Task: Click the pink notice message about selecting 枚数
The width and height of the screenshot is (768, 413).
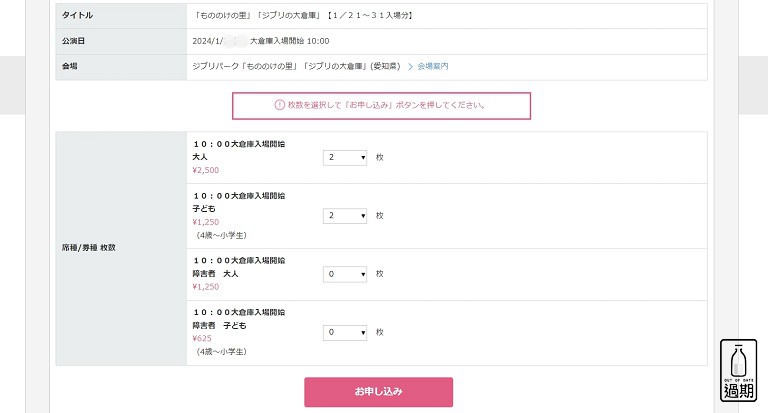Action: [386, 105]
